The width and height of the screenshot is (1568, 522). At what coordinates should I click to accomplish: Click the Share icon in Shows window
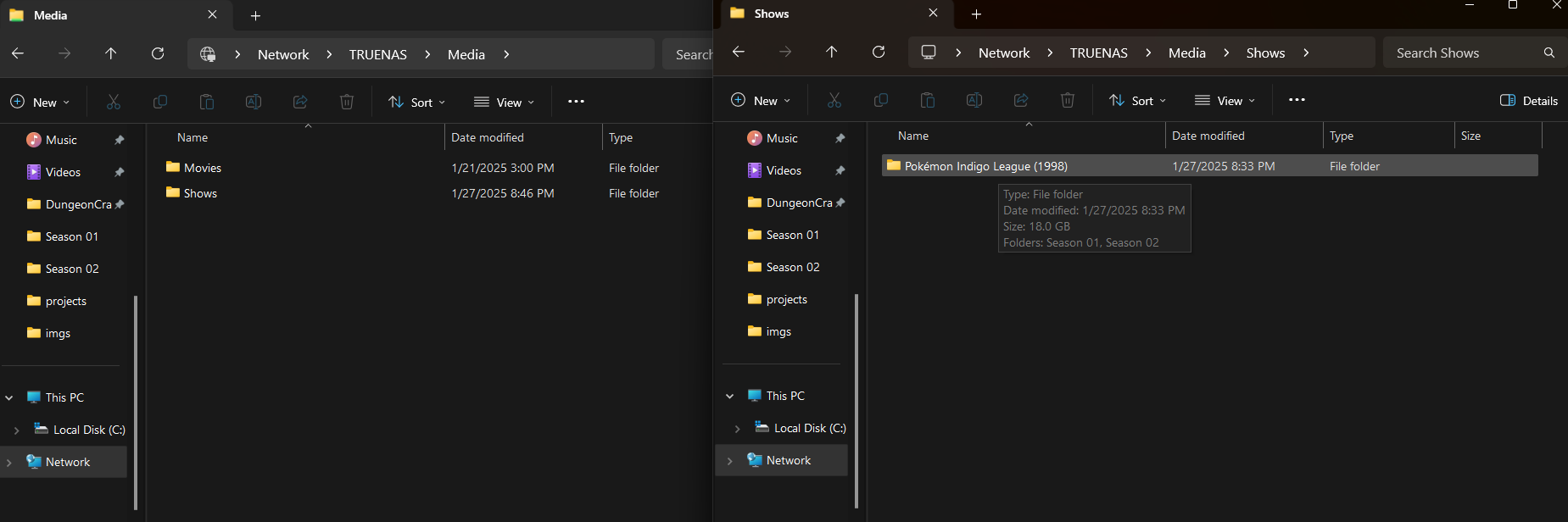[x=1020, y=101]
